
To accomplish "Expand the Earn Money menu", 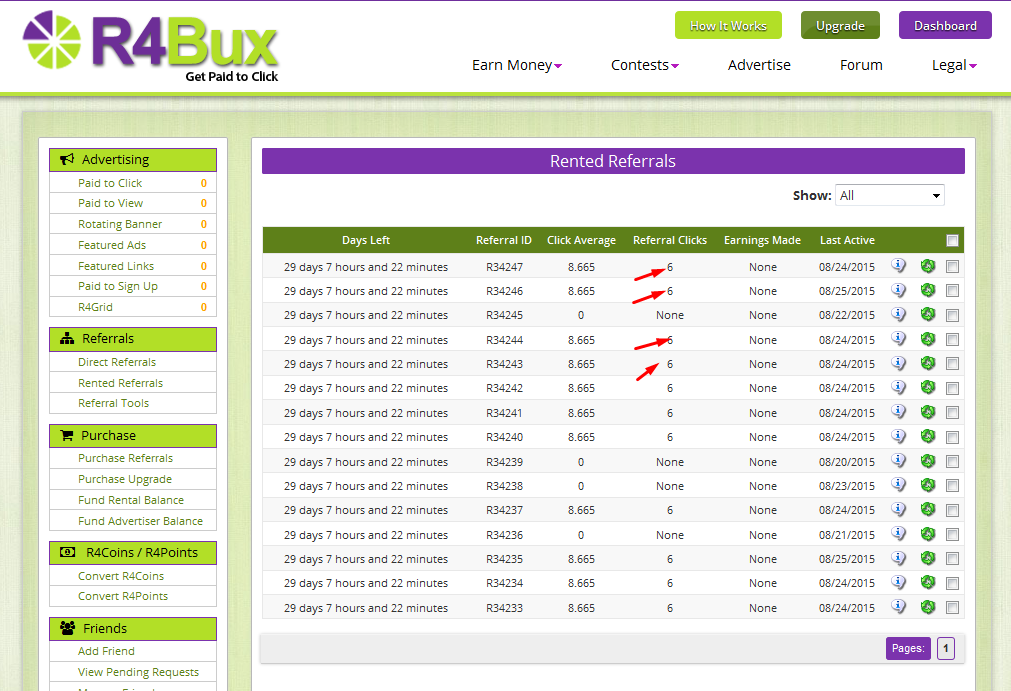I will (x=516, y=65).
